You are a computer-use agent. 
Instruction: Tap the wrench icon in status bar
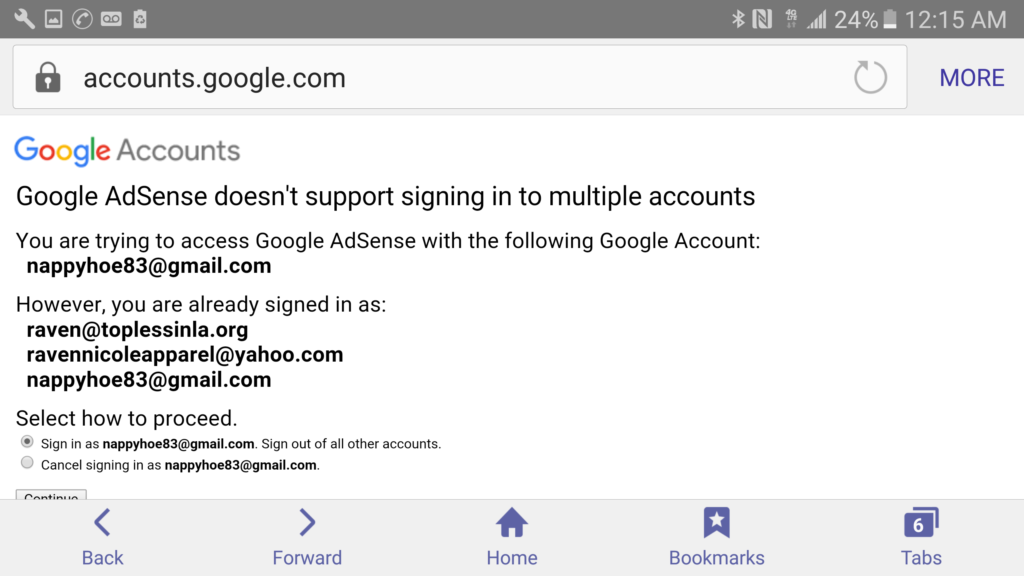[24, 19]
